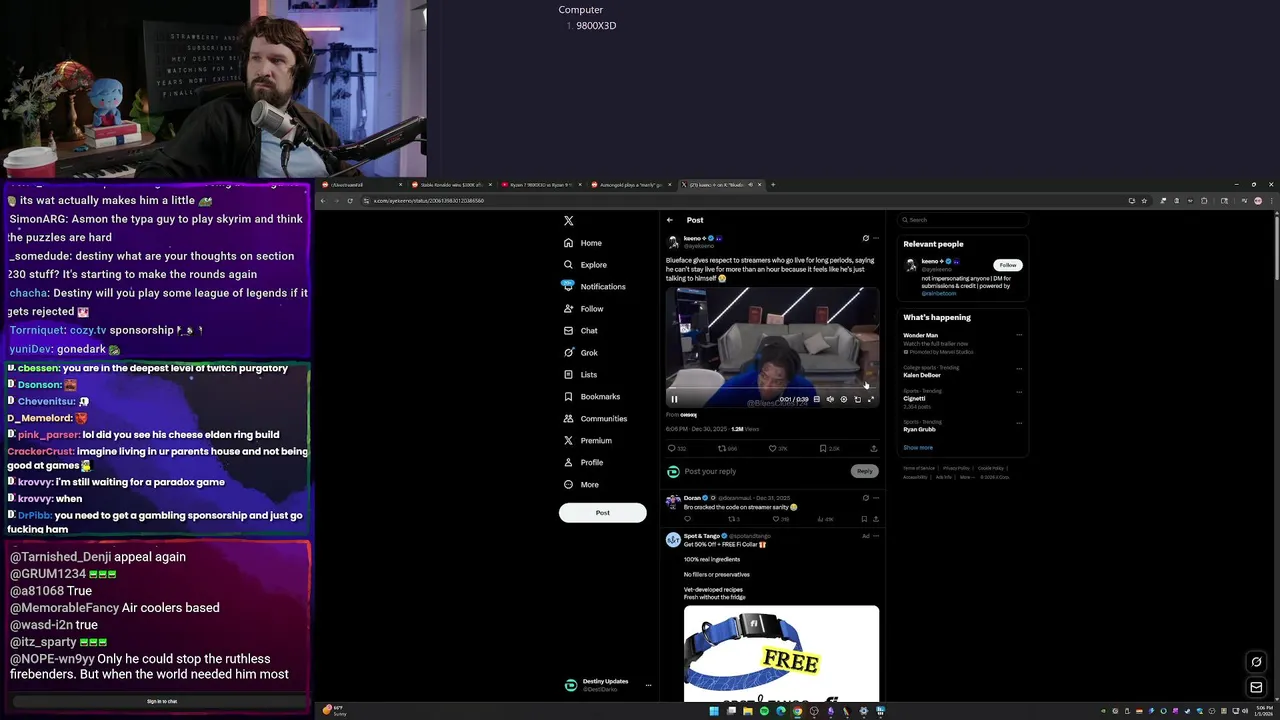This screenshot has height=720, width=1280.
Task: Go back using the arrow beside Post
Action: point(670,220)
